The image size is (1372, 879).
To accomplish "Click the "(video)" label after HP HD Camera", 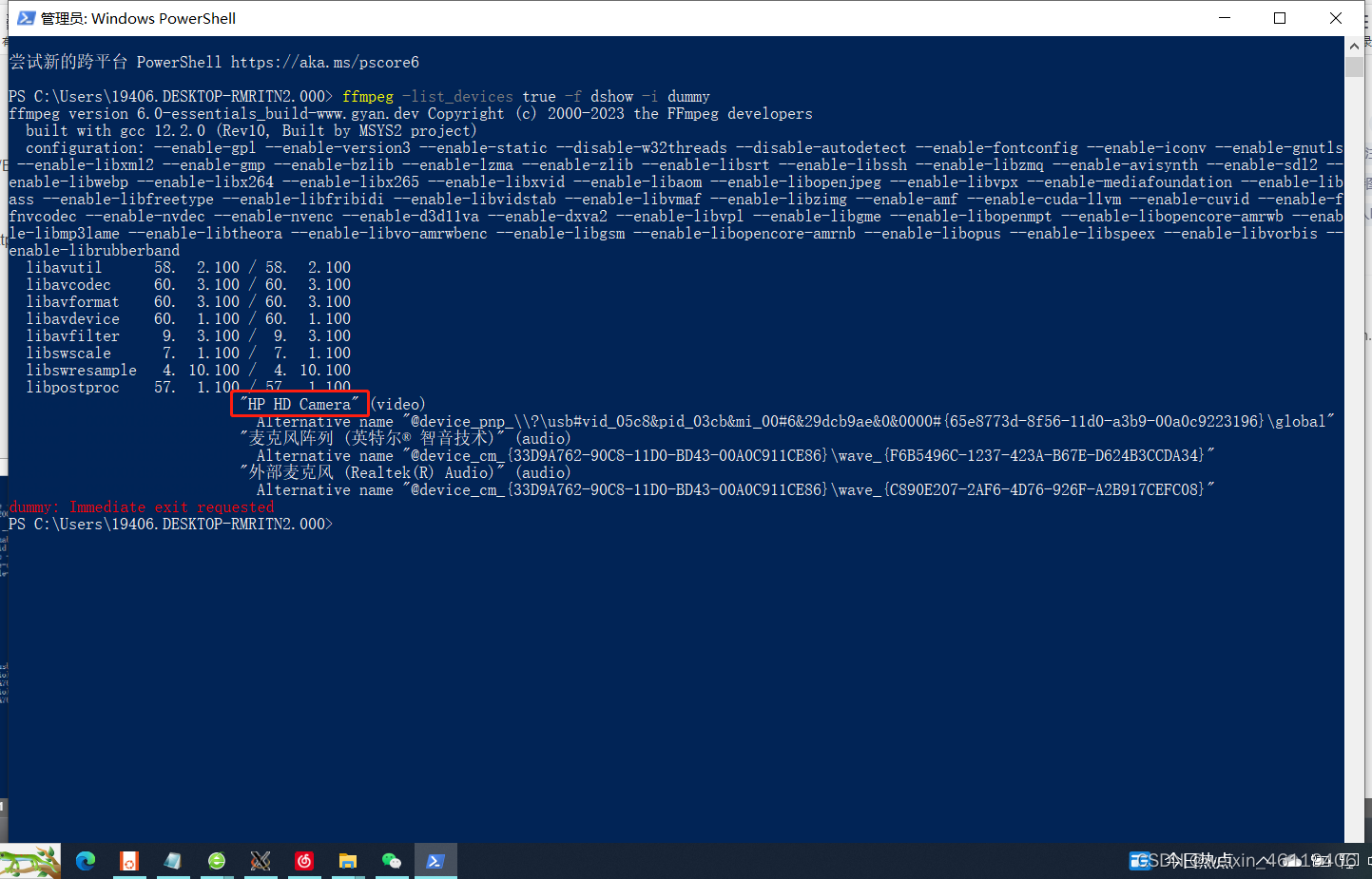I will pos(398,405).
